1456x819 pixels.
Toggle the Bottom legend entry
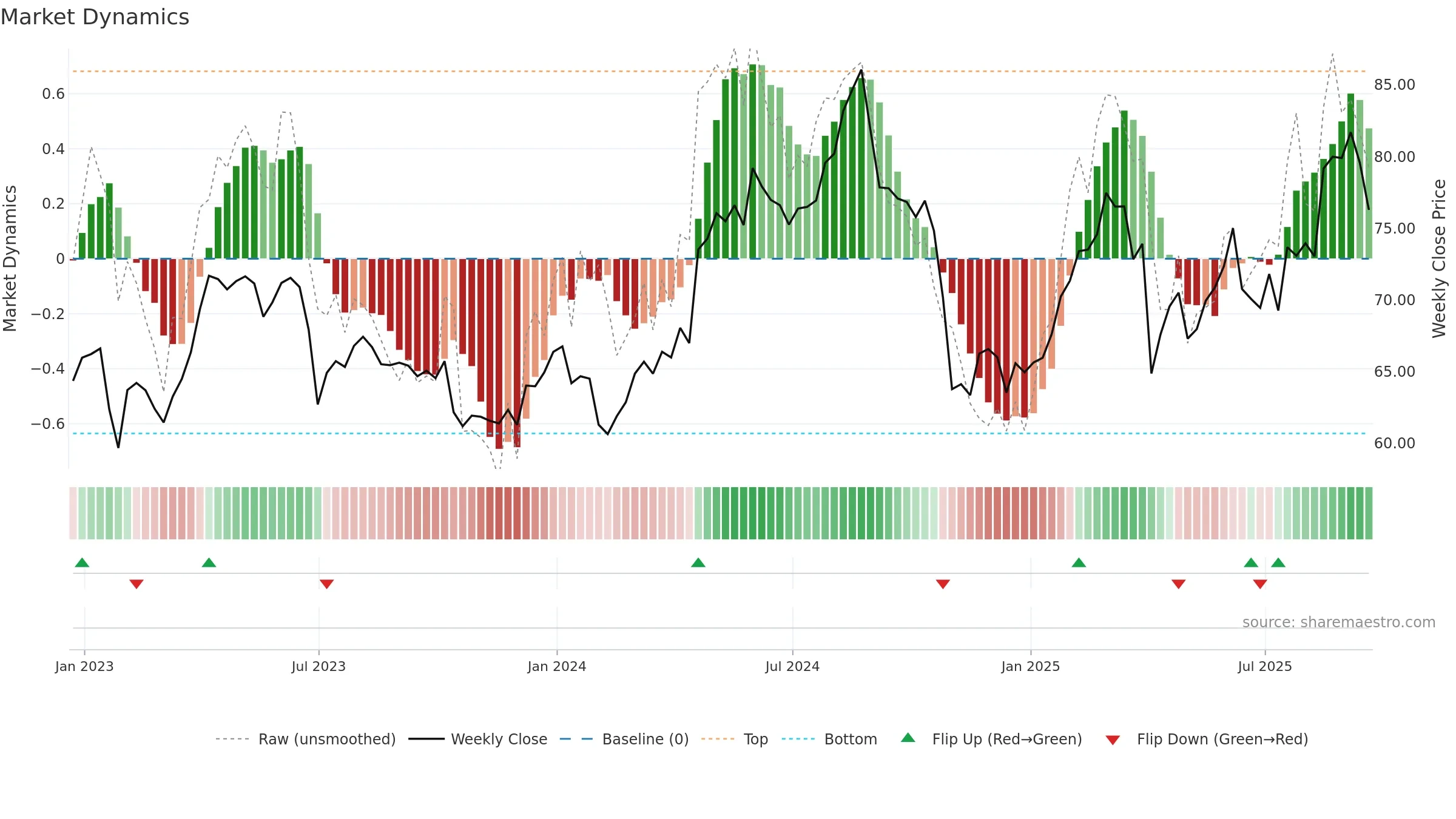(x=829, y=739)
